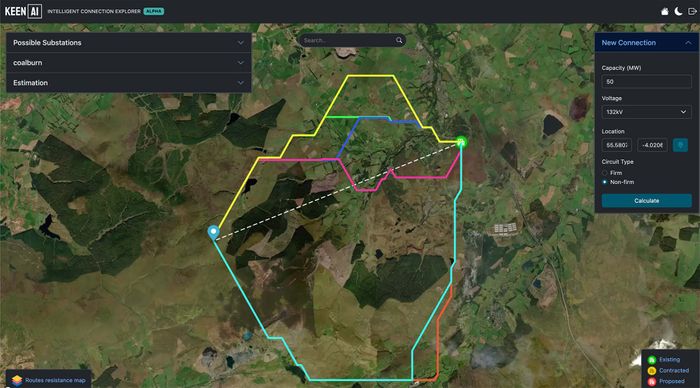Open Routes resistance map
The image size is (700, 388).
coord(55,380)
